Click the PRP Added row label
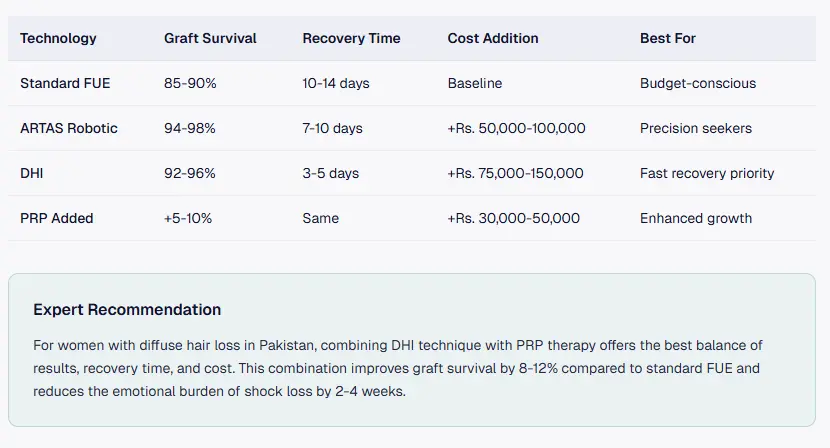Screen dimensions: 830x448 tap(57, 218)
